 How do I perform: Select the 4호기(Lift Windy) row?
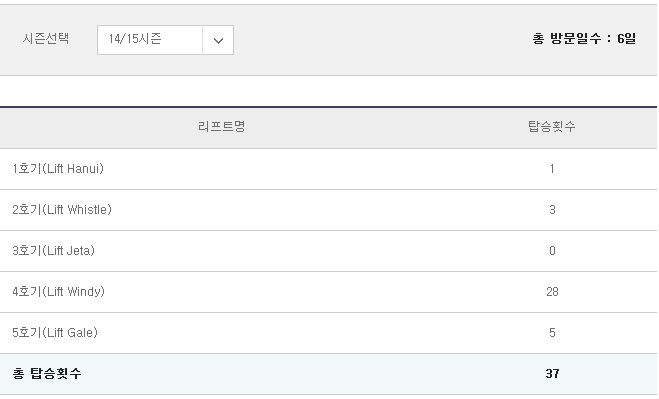[328, 292]
